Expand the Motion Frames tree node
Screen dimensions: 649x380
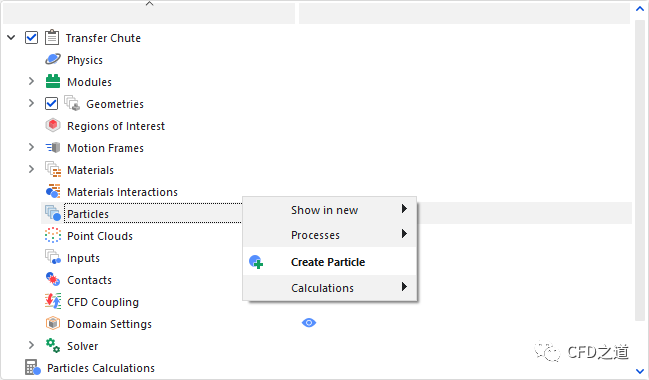tap(31, 147)
